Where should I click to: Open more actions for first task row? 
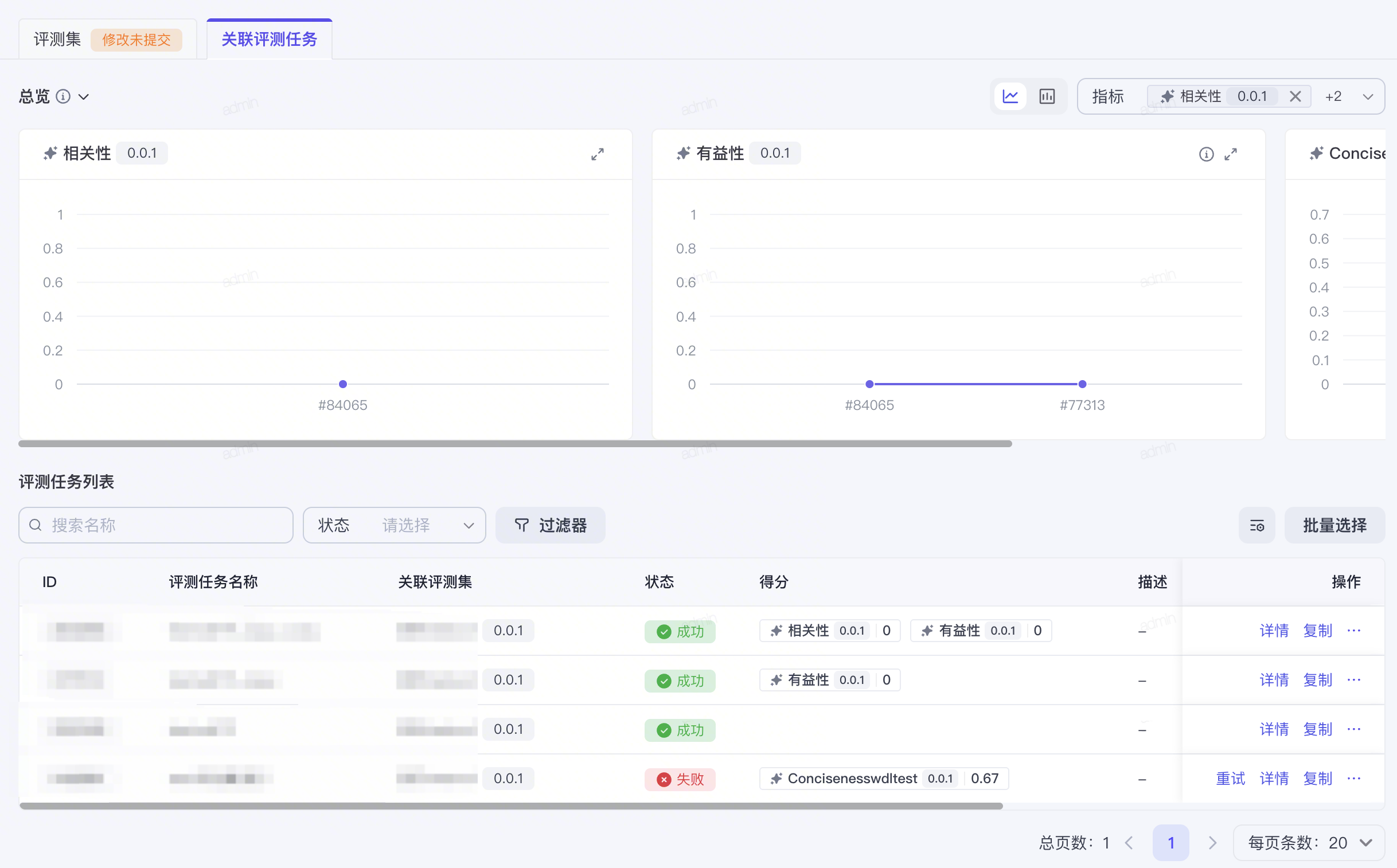[1353, 630]
